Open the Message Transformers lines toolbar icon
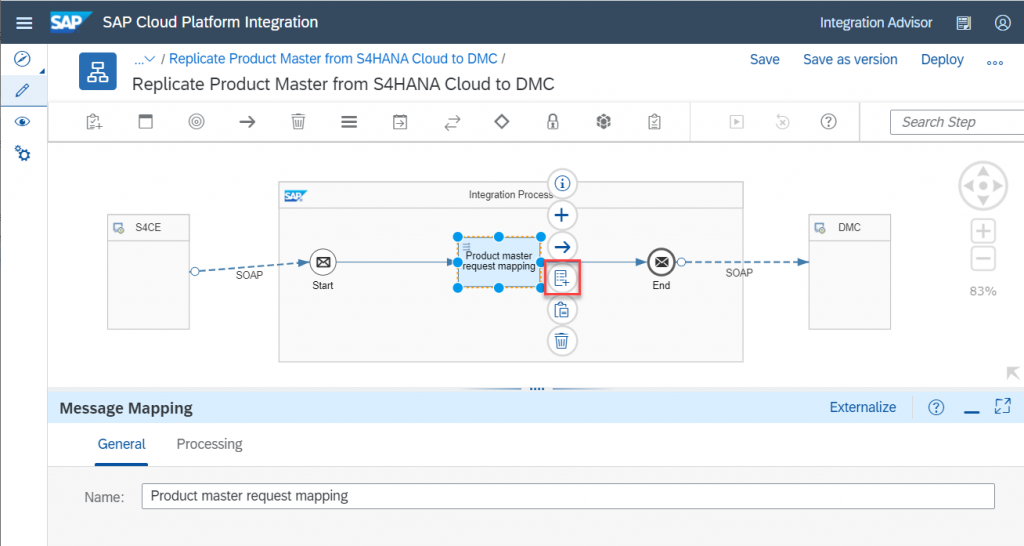Screen dimensions: 1024x546 click(x=349, y=121)
